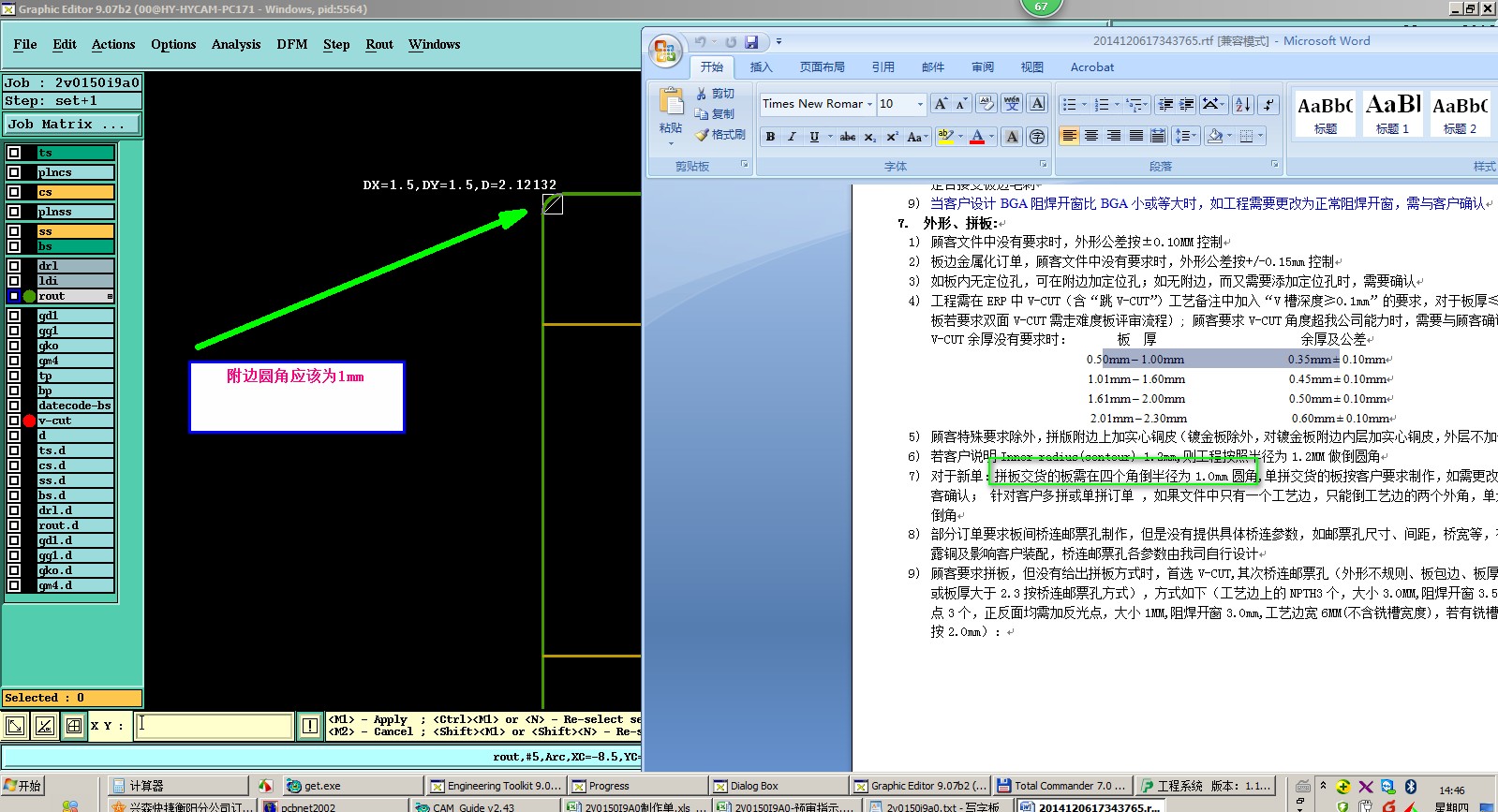
Task: Open the DFM menu
Action: pos(292,44)
